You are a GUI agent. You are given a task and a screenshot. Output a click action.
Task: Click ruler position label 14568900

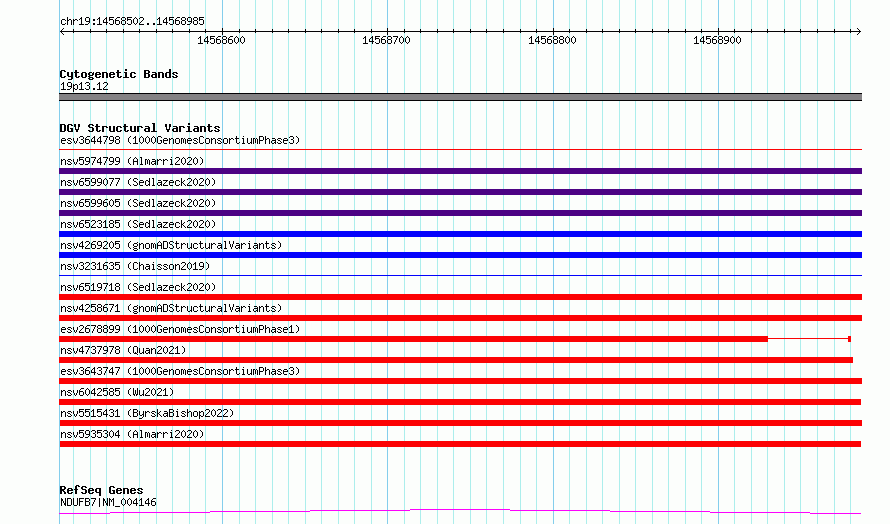pos(717,40)
